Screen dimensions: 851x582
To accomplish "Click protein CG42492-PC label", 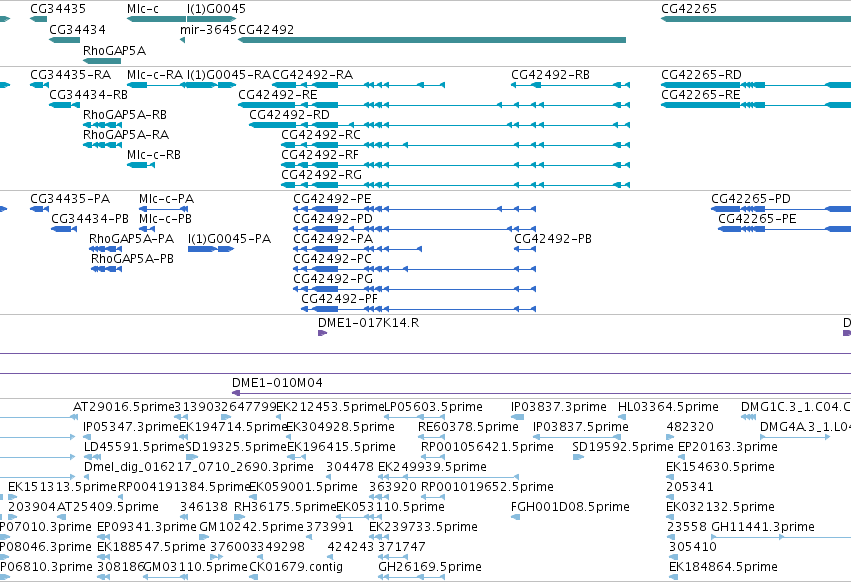I will pos(333,260).
